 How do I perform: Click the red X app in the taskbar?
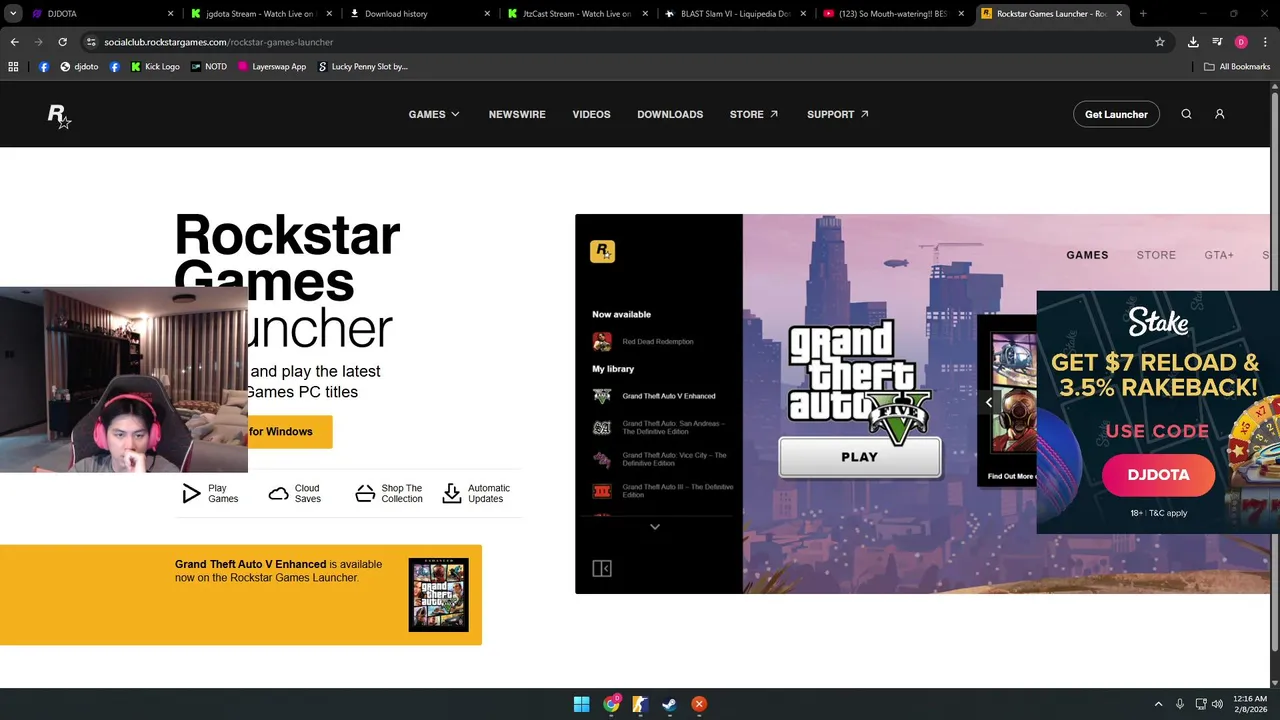click(x=699, y=704)
